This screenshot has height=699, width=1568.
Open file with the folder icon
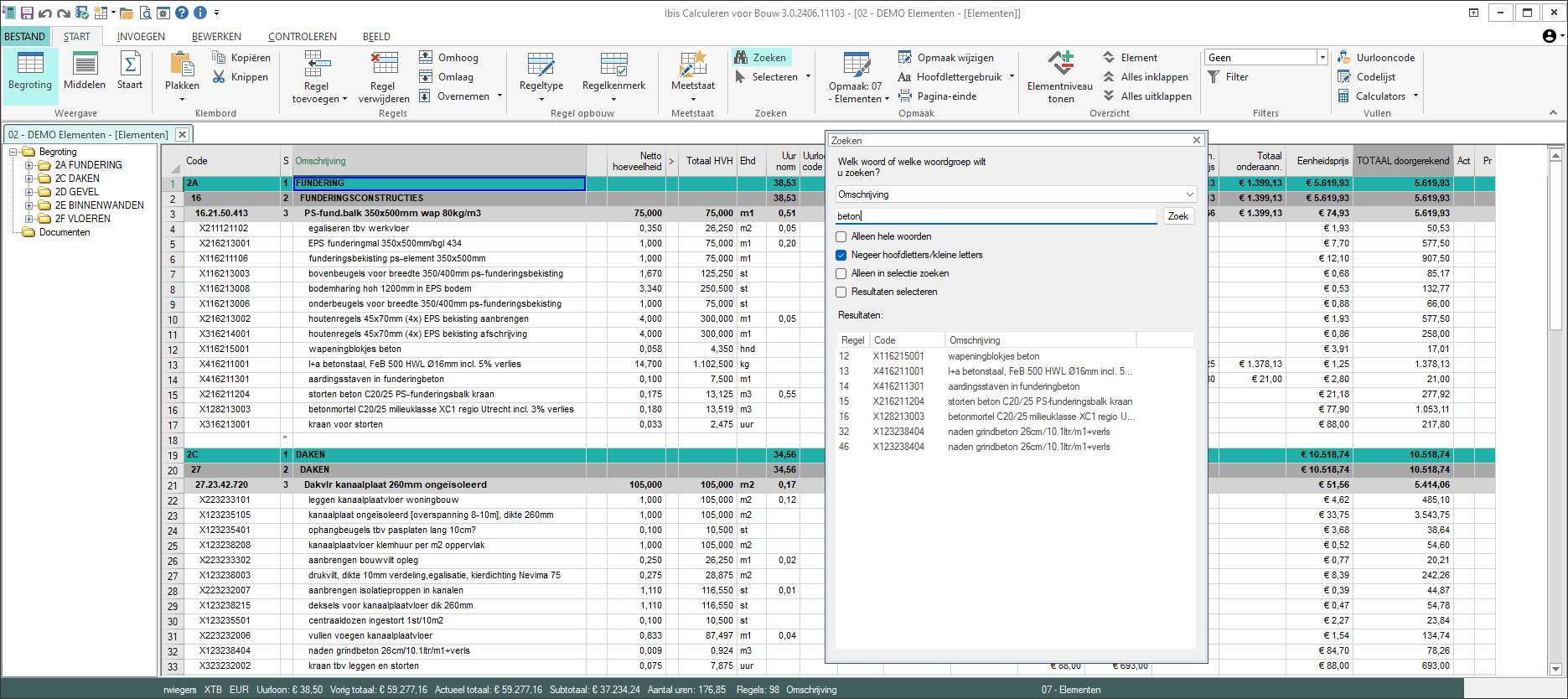pyautogui.click(x=127, y=13)
